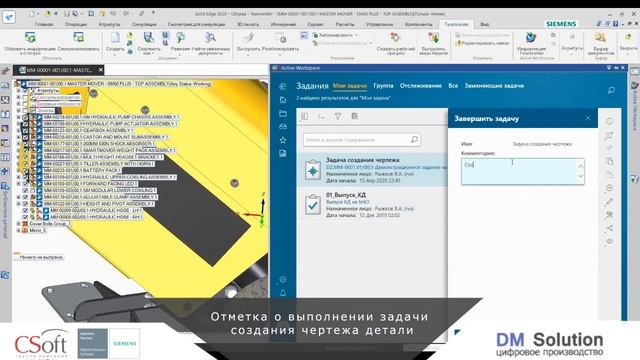Image resolution: width=640 pixels, height=360 pixels.
Task: Click the notifications bell icon in Active Workspace
Action: pyautogui.click(x=282, y=293)
